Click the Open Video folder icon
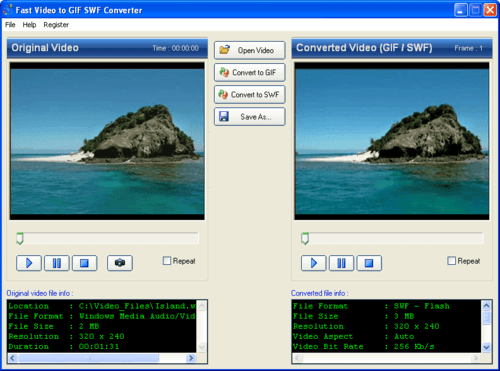The image size is (500, 371). pyautogui.click(x=224, y=50)
